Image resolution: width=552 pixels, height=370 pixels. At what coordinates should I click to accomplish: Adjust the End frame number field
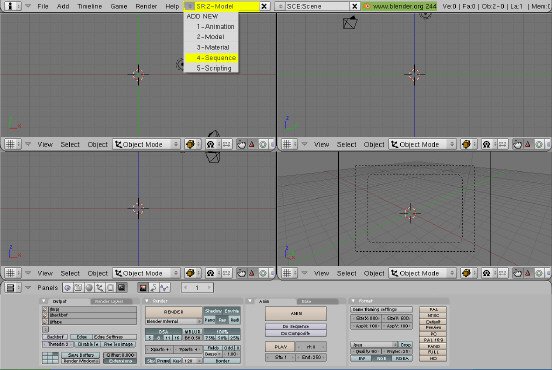tap(311, 357)
